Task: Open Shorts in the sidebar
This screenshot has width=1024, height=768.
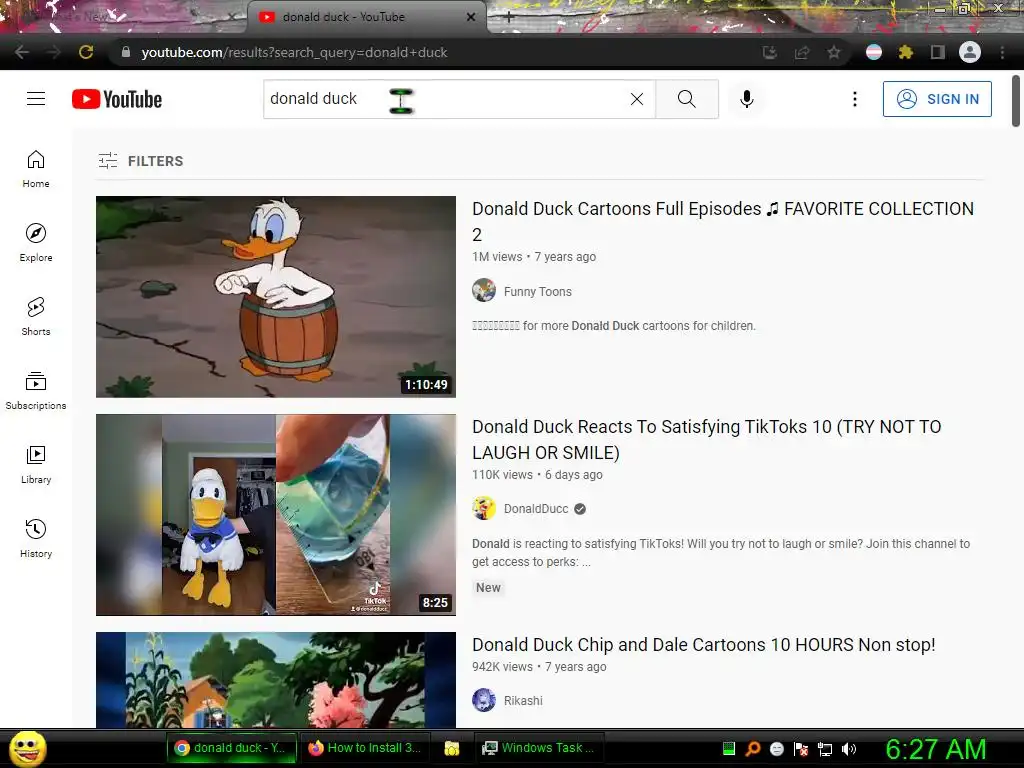Action: pos(36,317)
